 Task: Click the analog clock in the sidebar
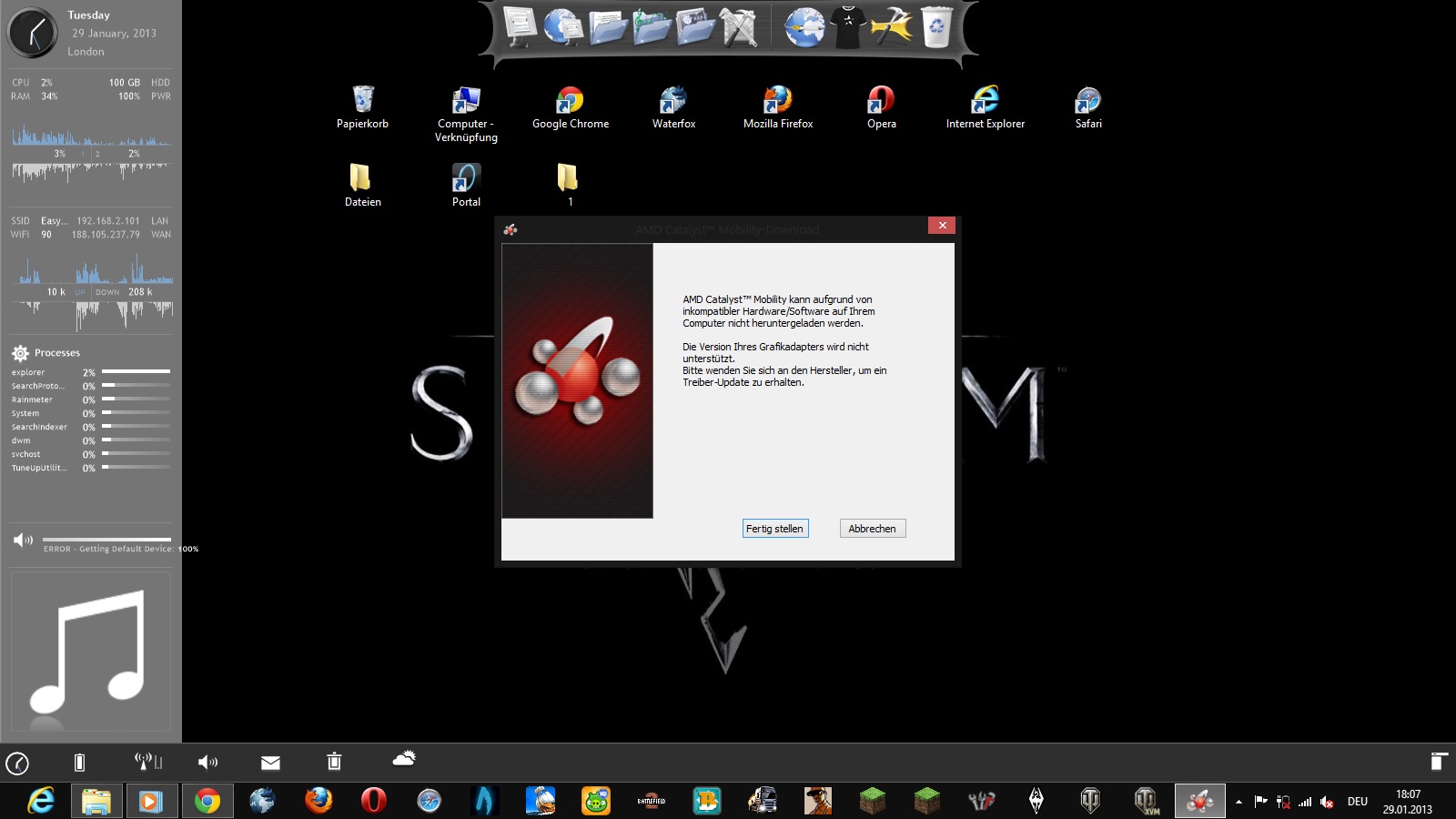33,34
